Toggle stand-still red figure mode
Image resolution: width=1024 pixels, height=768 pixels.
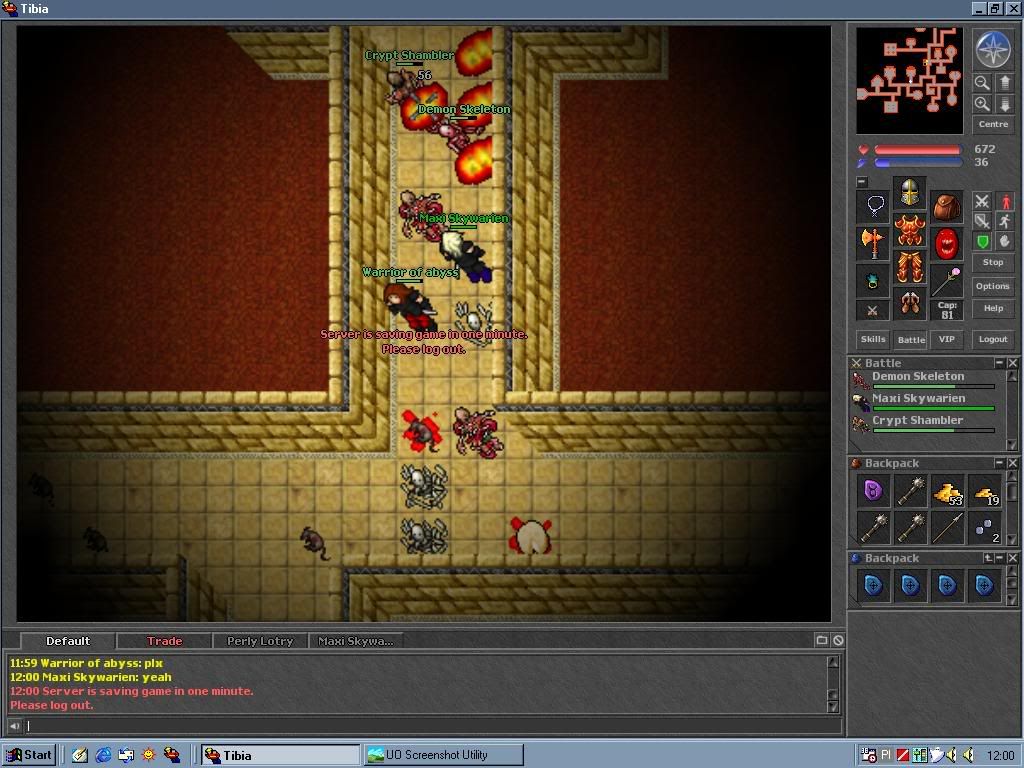click(x=1004, y=201)
